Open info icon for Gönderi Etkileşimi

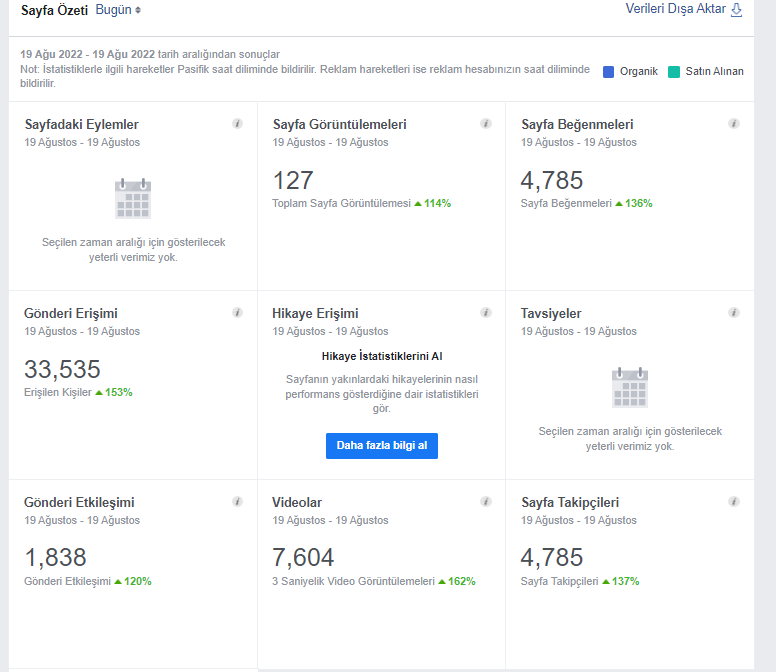(x=238, y=501)
